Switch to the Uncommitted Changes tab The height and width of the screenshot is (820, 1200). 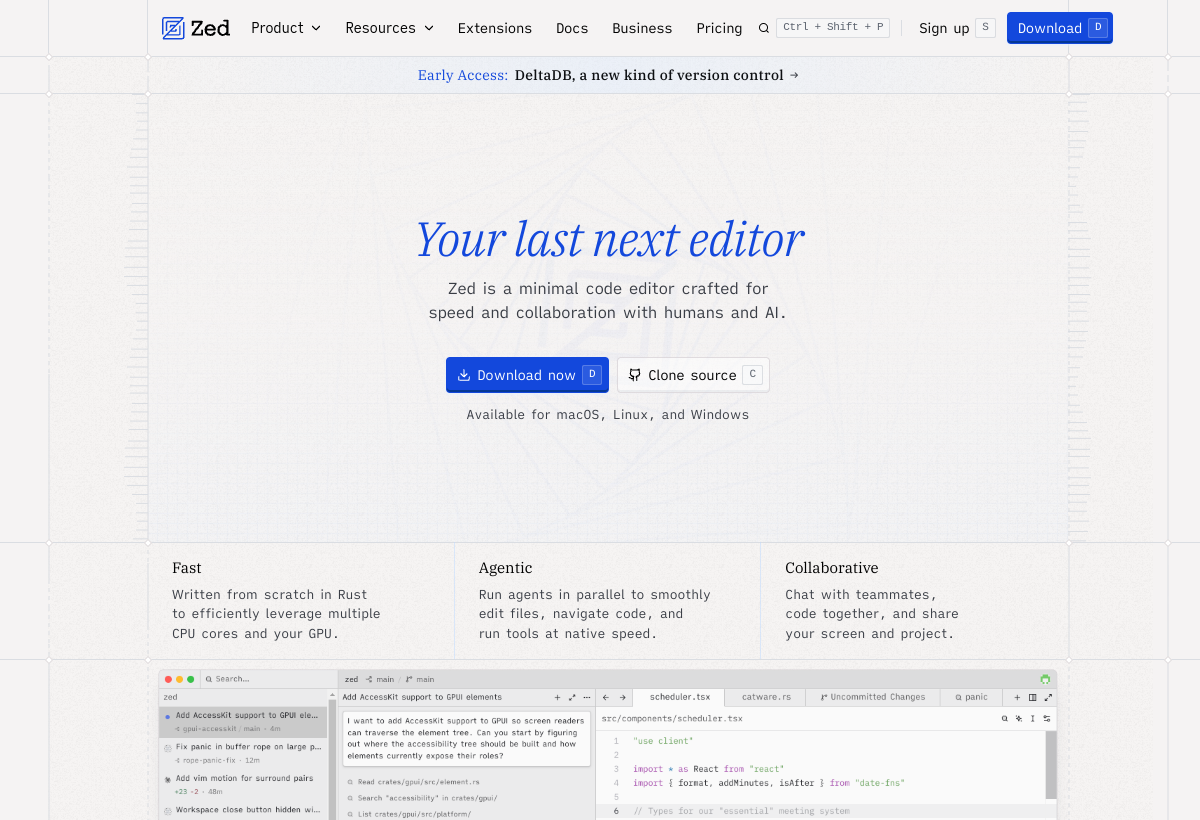coord(873,697)
